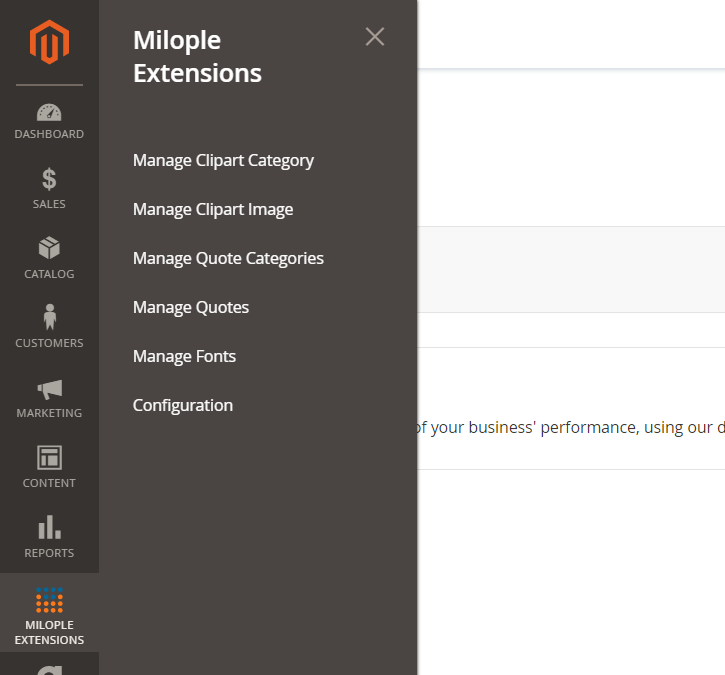Screen dimensions: 725x675
Task: Click the gray banner area right of the flyout
Action: coord(570,269)
